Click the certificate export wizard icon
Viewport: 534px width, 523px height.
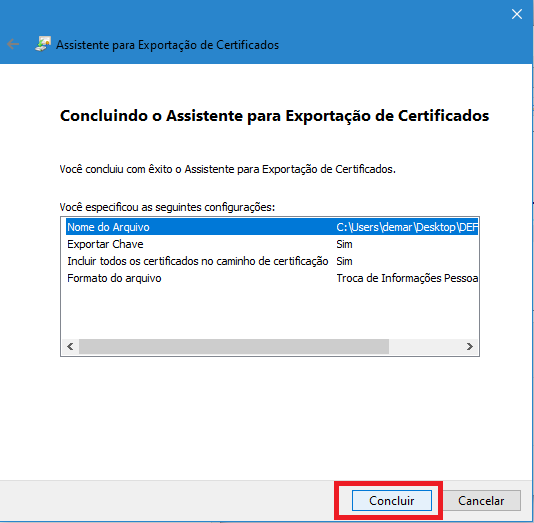point(43,44)
